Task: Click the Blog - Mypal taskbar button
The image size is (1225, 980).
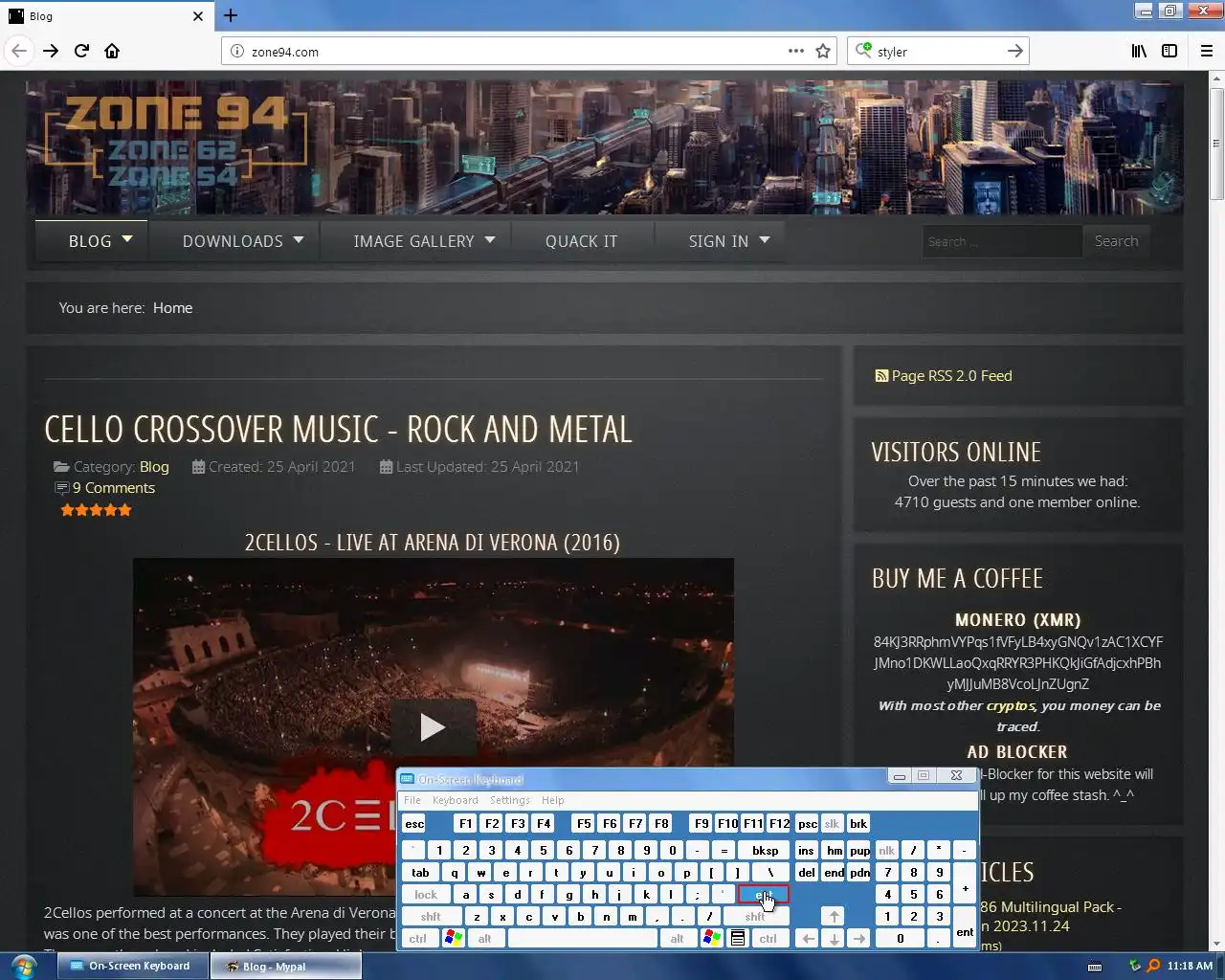Action: [286, 966]
